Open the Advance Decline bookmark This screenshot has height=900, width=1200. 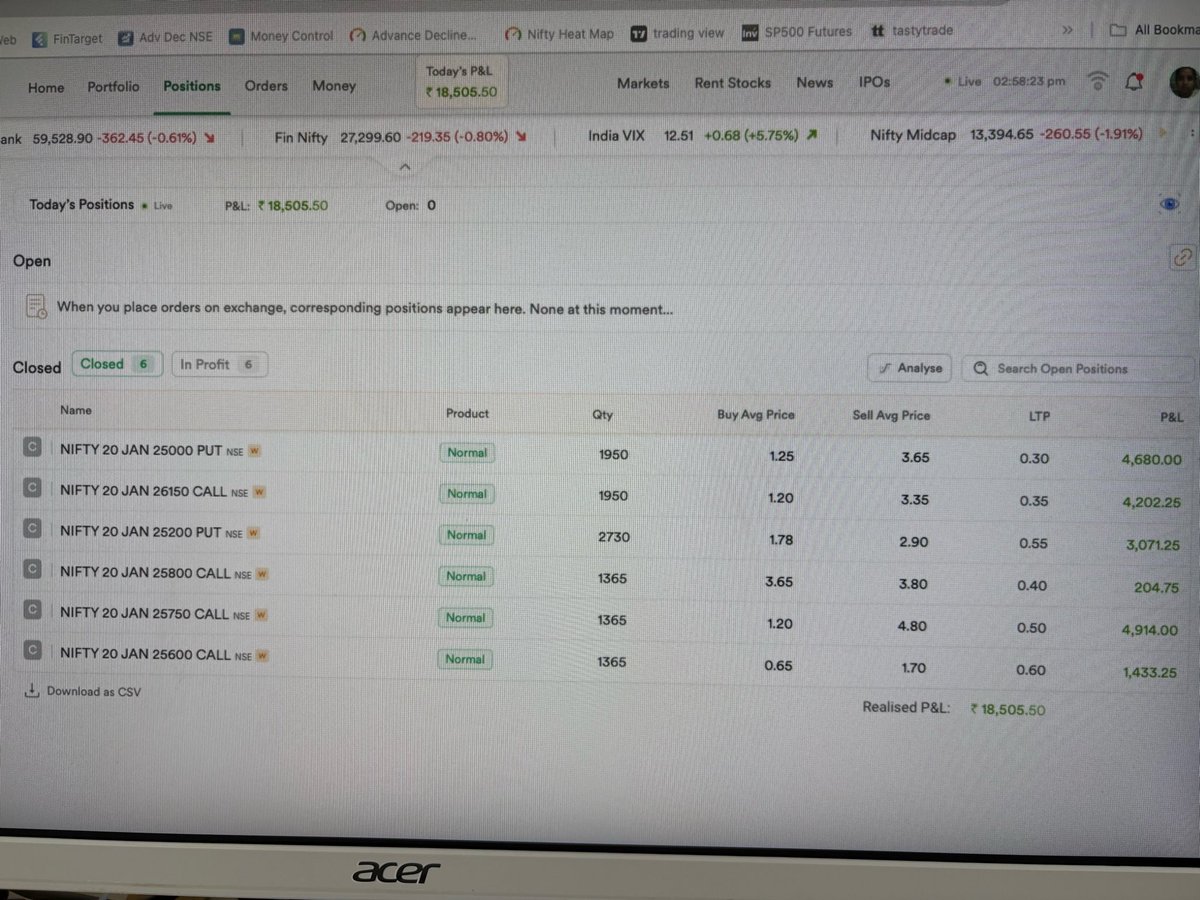(414, 36)
